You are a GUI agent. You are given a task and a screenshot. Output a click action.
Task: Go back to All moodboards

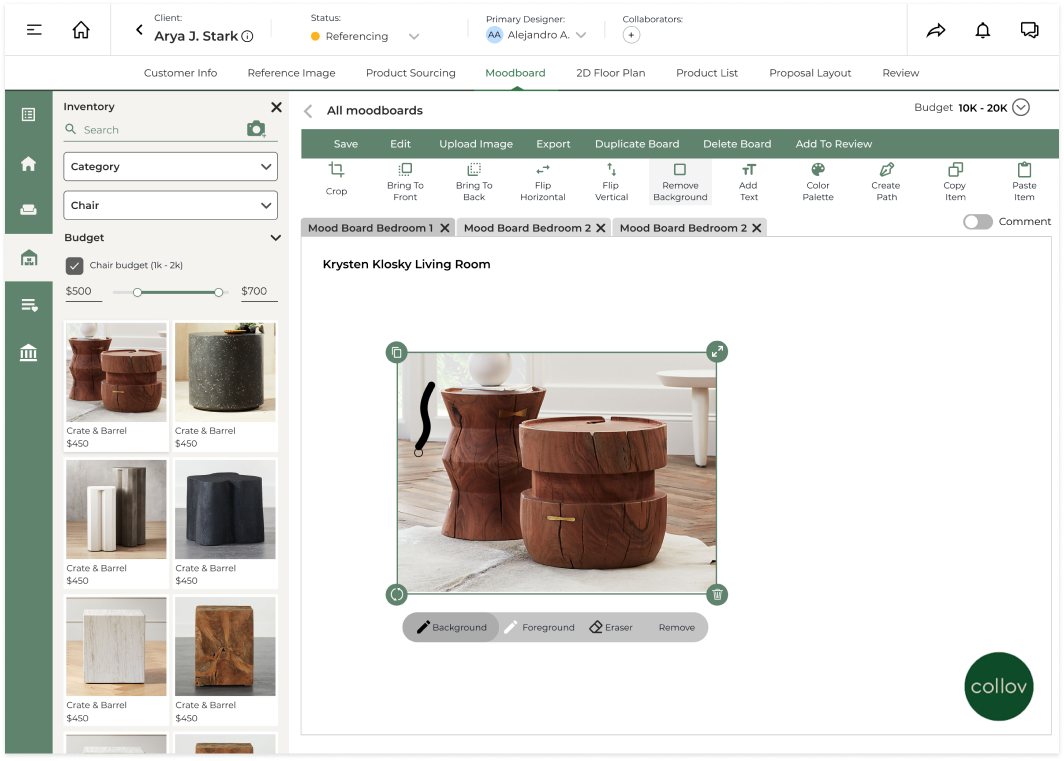pyautogui.click(x=309, y=111)
